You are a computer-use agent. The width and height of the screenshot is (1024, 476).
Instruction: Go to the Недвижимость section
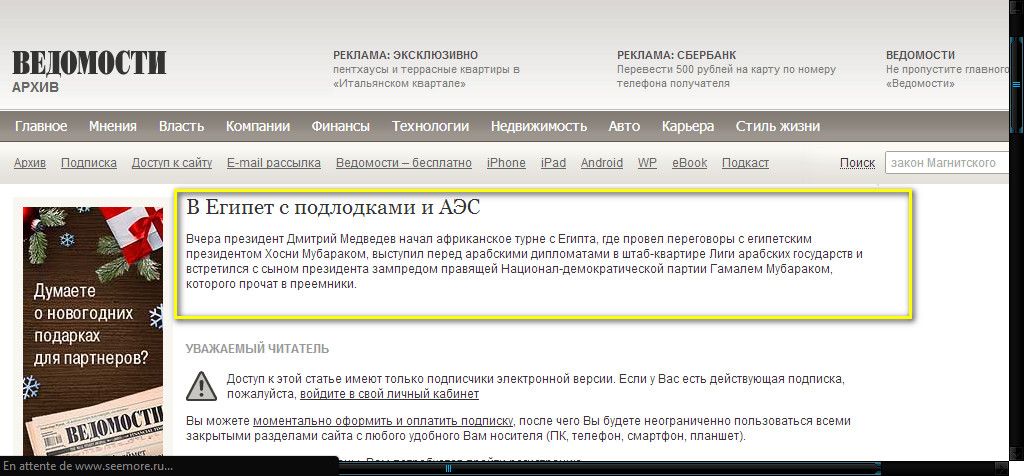(539, 127)
